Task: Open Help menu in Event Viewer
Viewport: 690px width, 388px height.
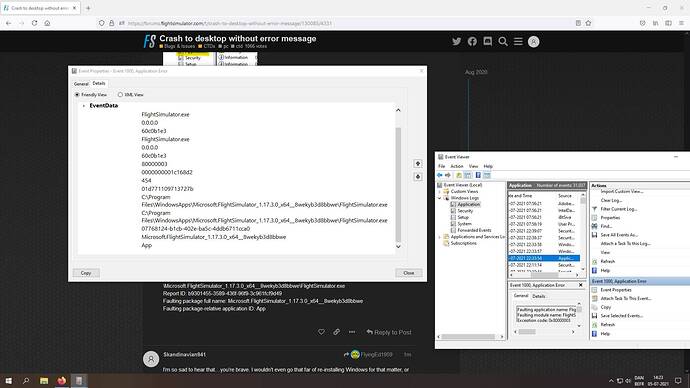Action: (x=488, y=166)
